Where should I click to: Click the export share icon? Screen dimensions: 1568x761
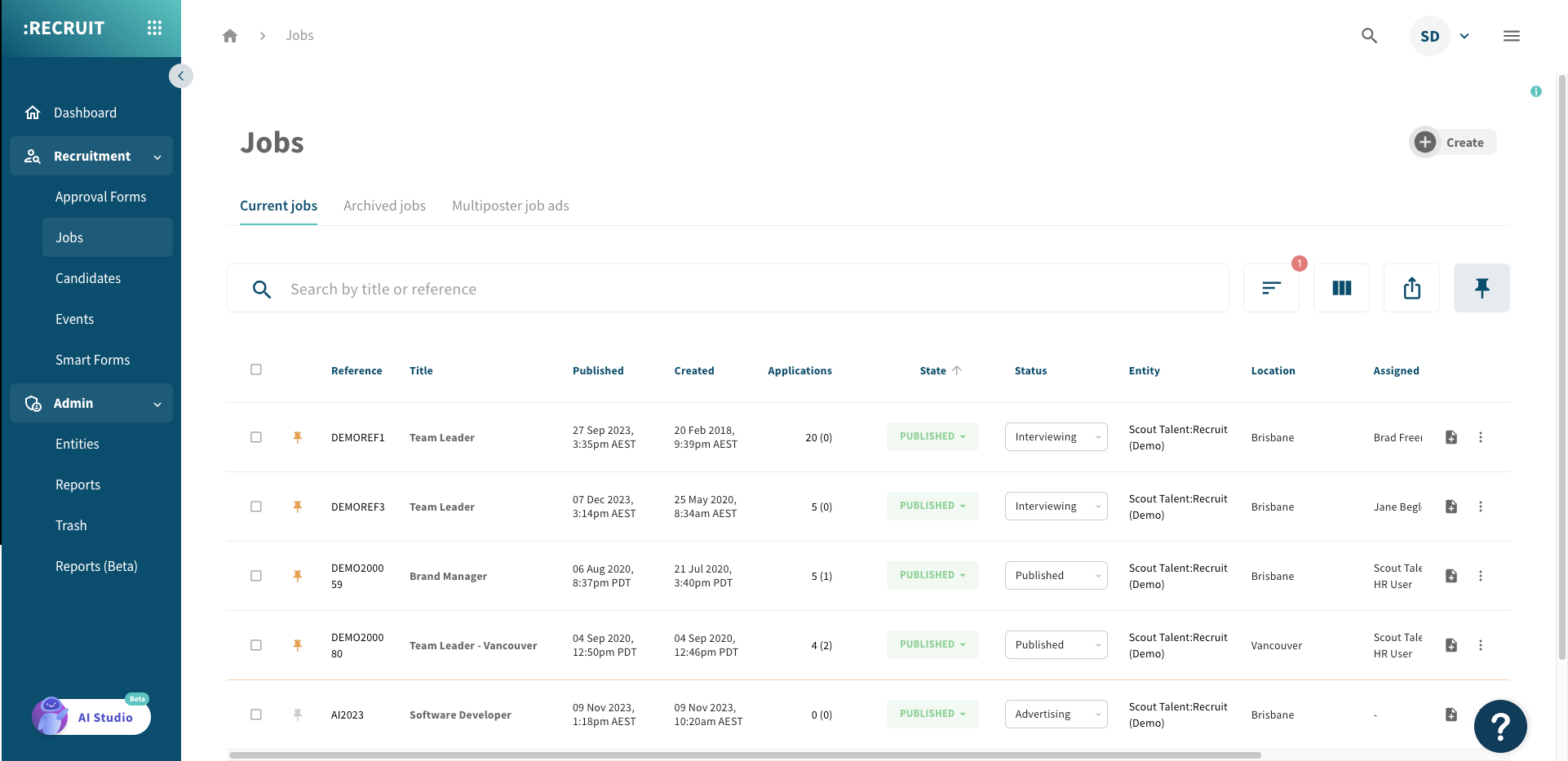click(x=1411, y=288)
